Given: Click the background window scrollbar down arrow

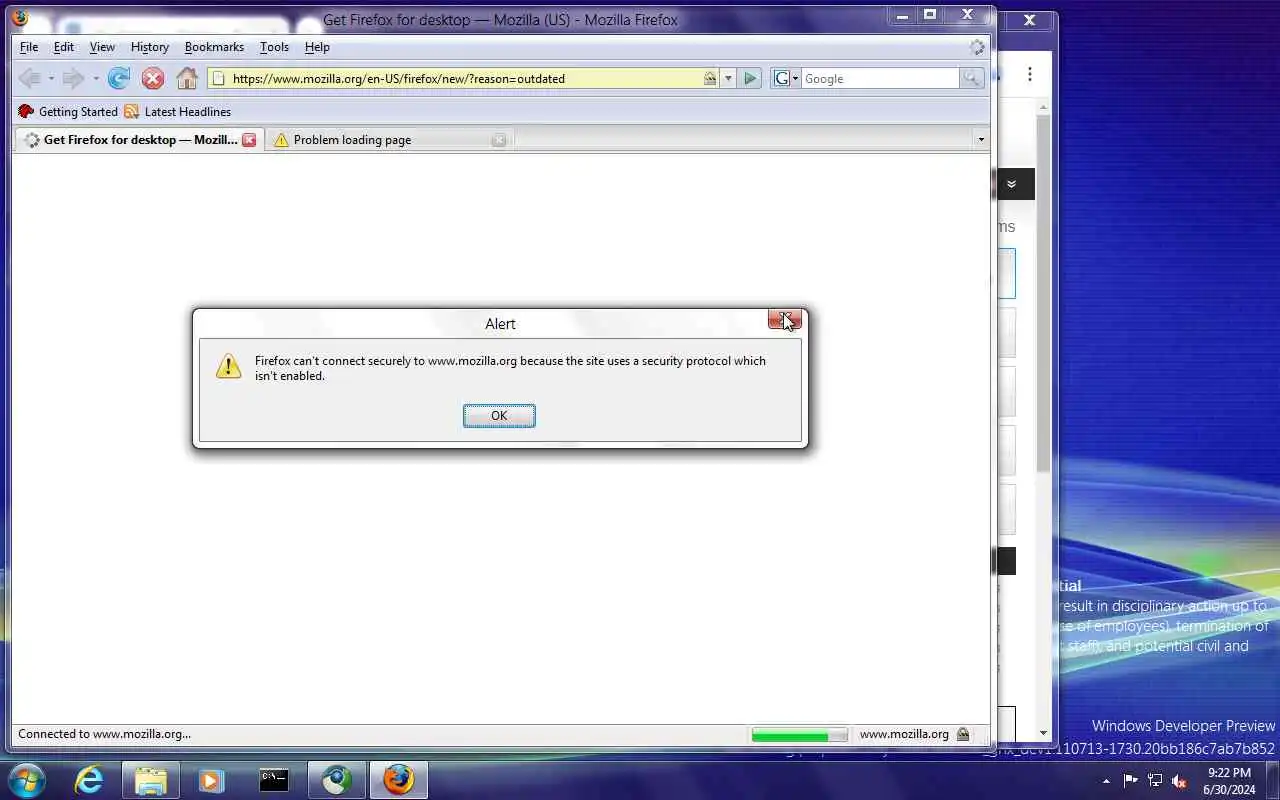Looking at the screenshot, I should point(1044,733).
